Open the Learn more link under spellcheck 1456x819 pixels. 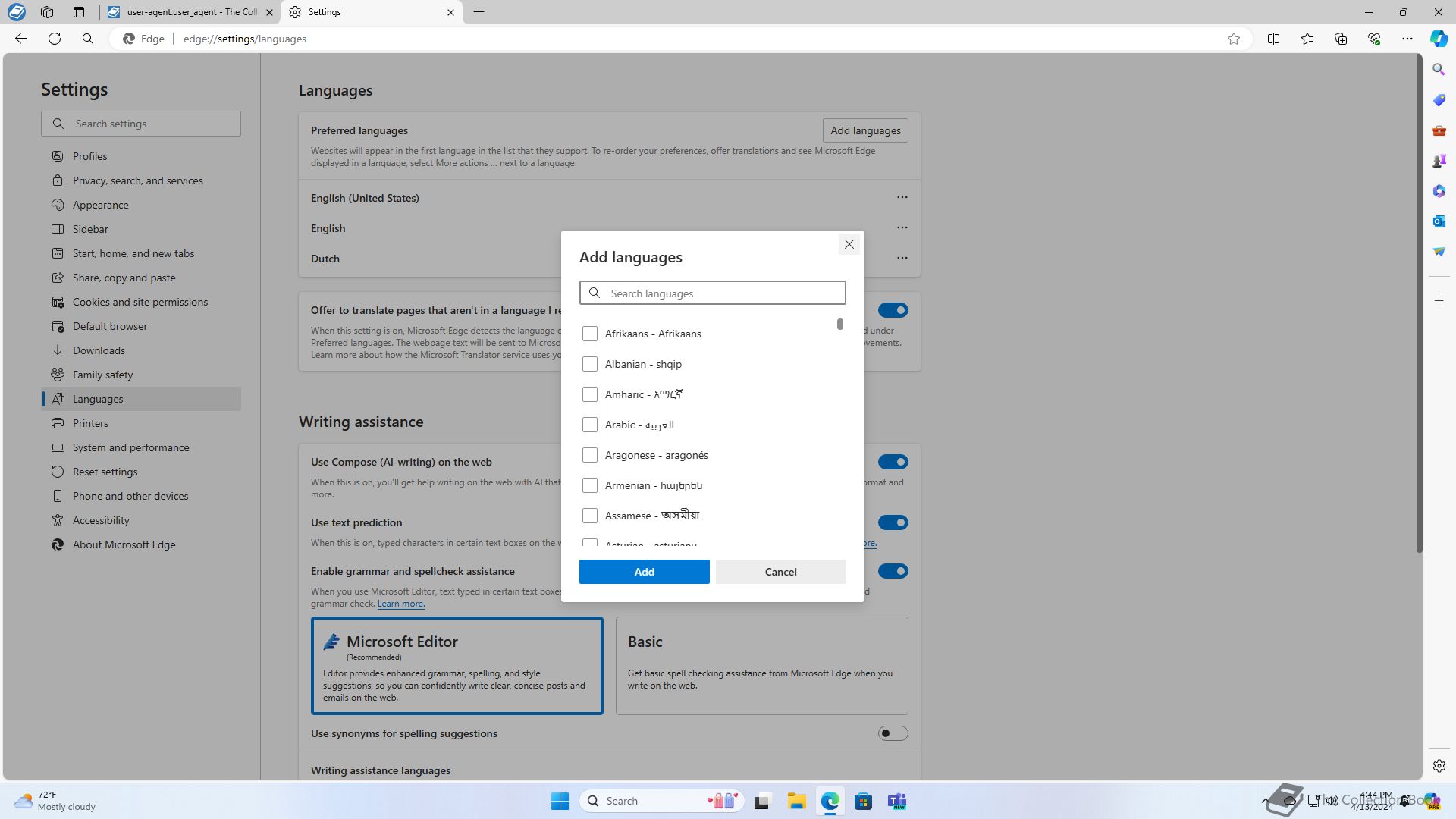pyautogui.click(x=400, y=604)
